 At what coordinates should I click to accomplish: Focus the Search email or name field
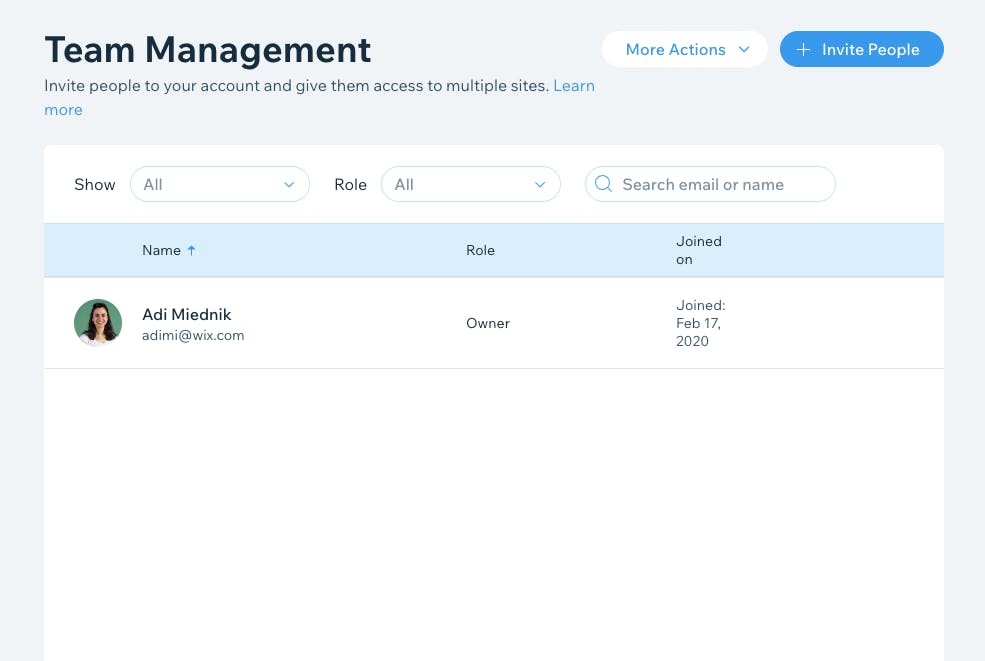(720, 184)
